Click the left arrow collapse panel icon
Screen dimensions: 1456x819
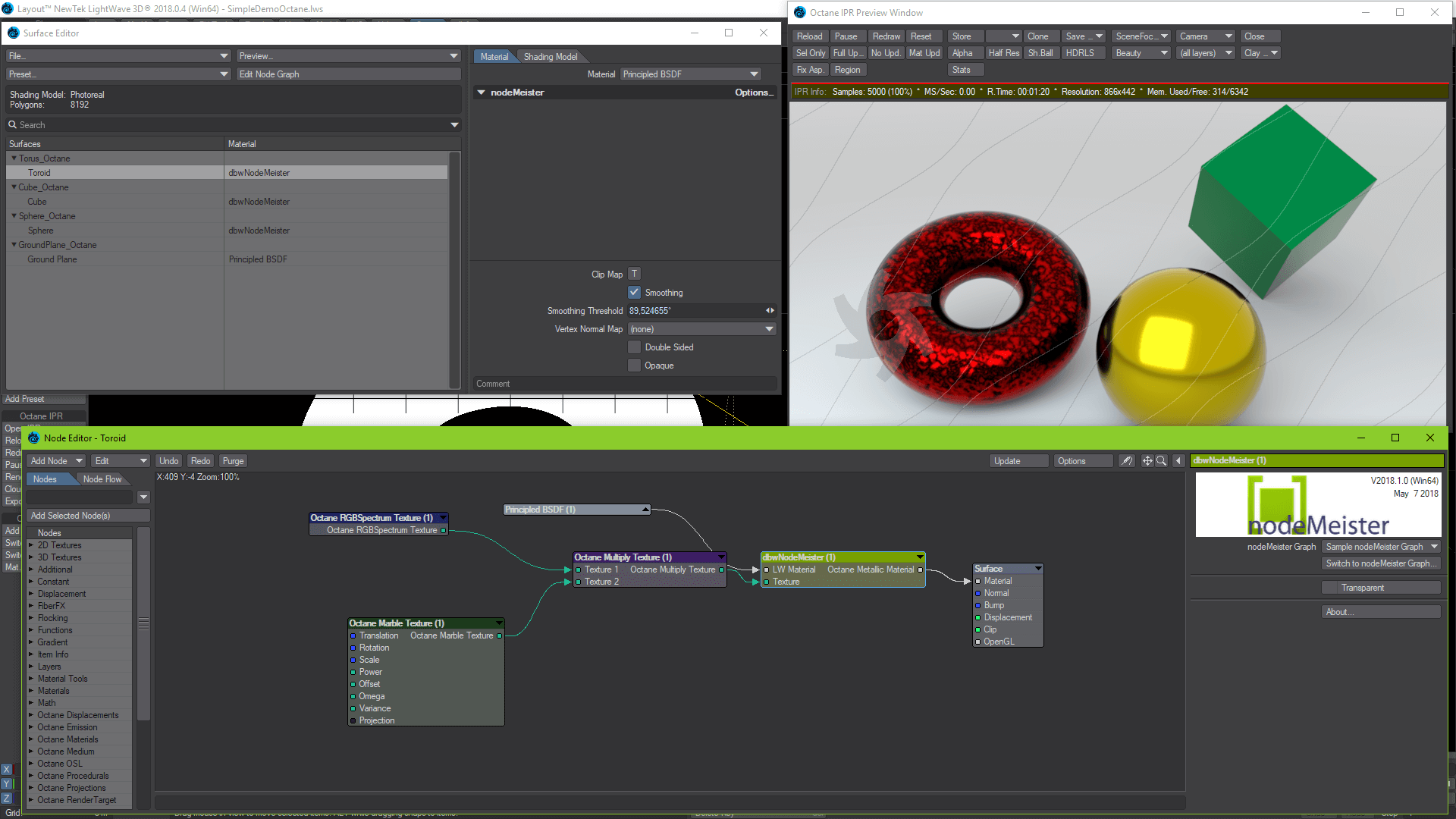pos(1178,461)
